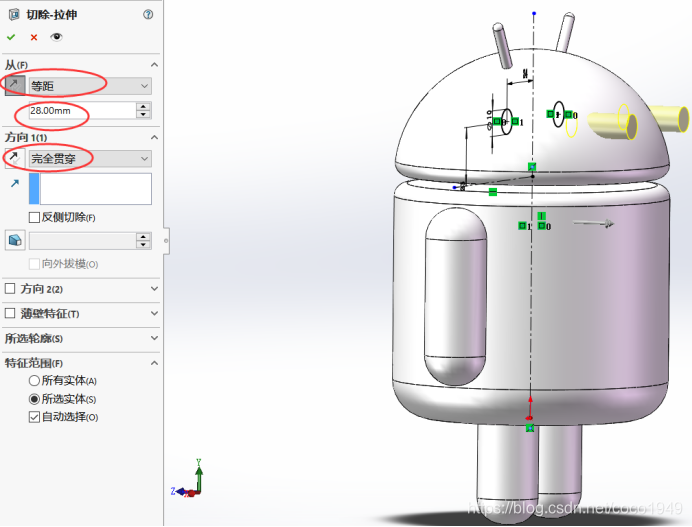This screenshot has width=692, height=527.
Task: Increase the 28.00mm offset value
Action: [x=143, y=107]
